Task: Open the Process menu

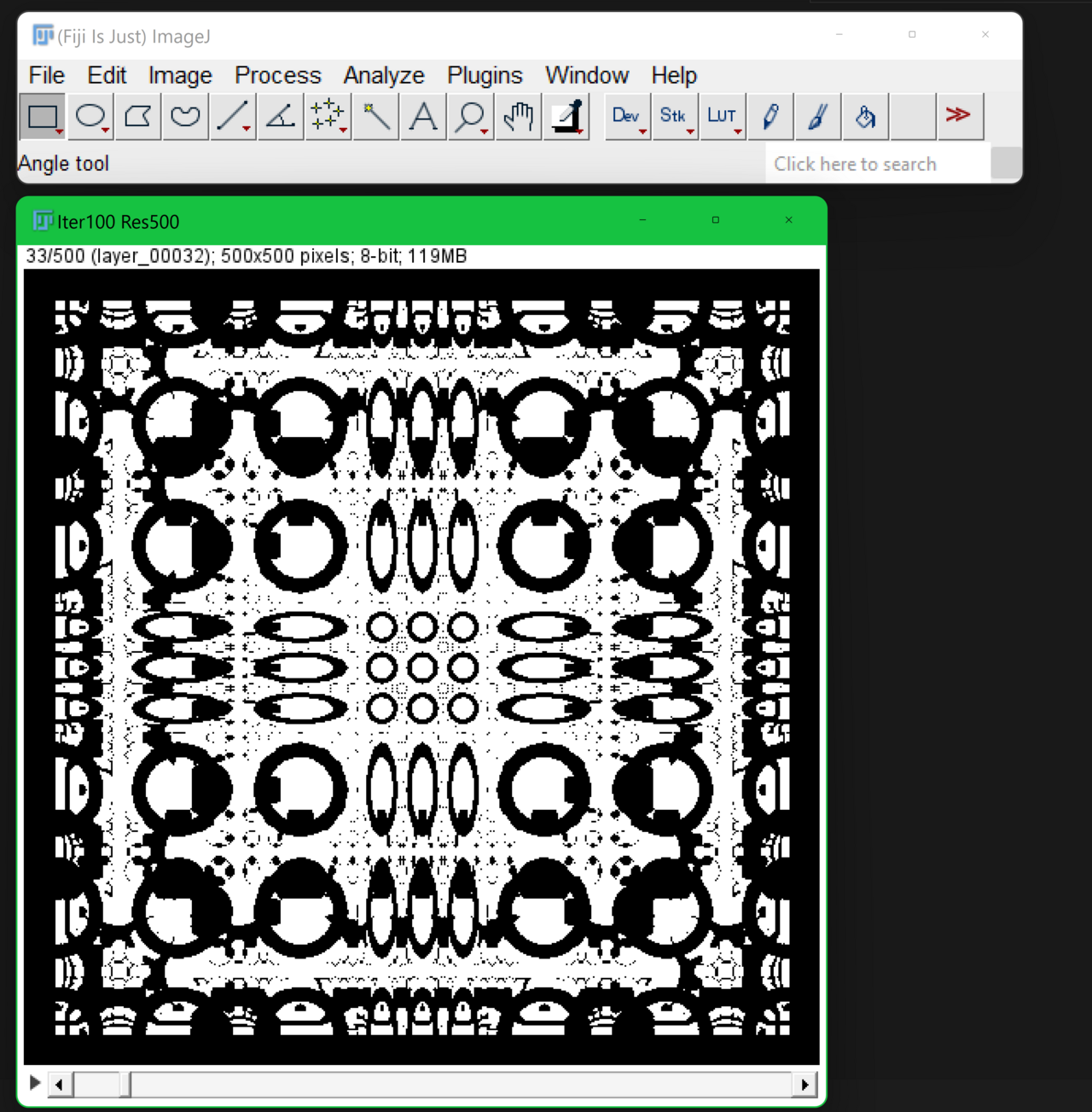Action: pos(278,75)
